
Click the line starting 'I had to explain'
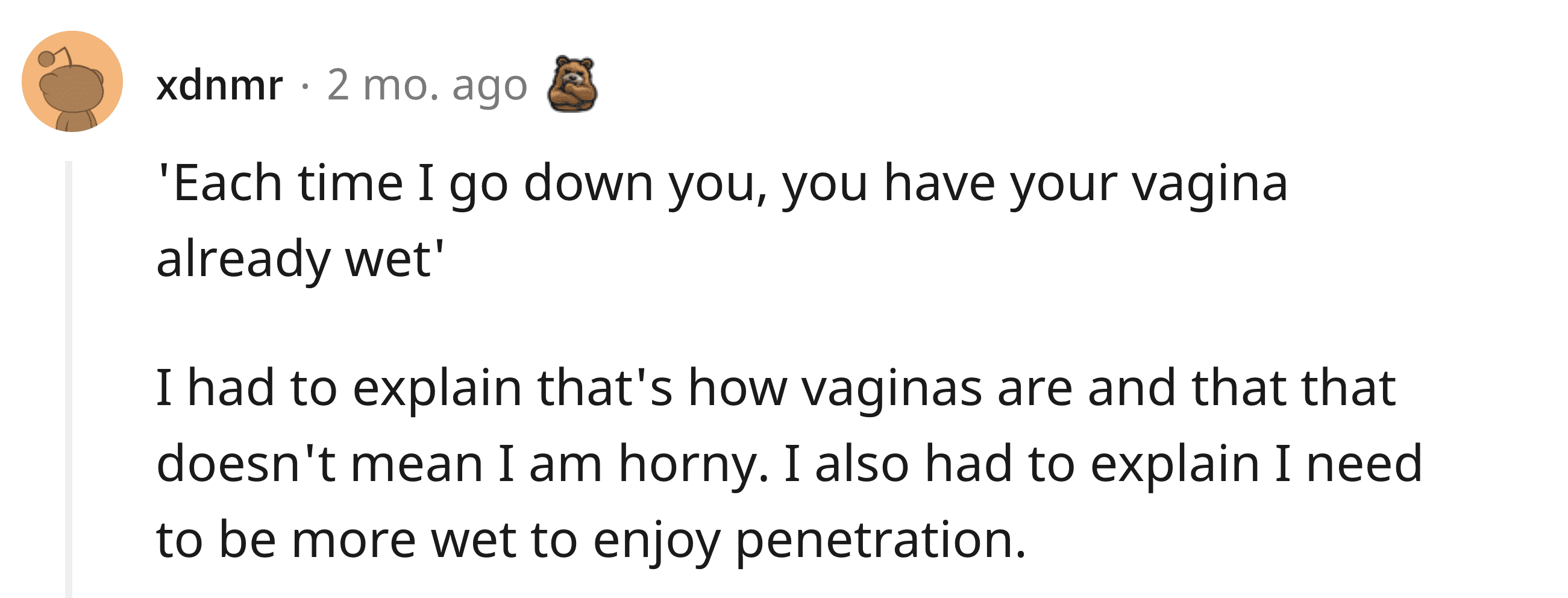pos(776,388)
